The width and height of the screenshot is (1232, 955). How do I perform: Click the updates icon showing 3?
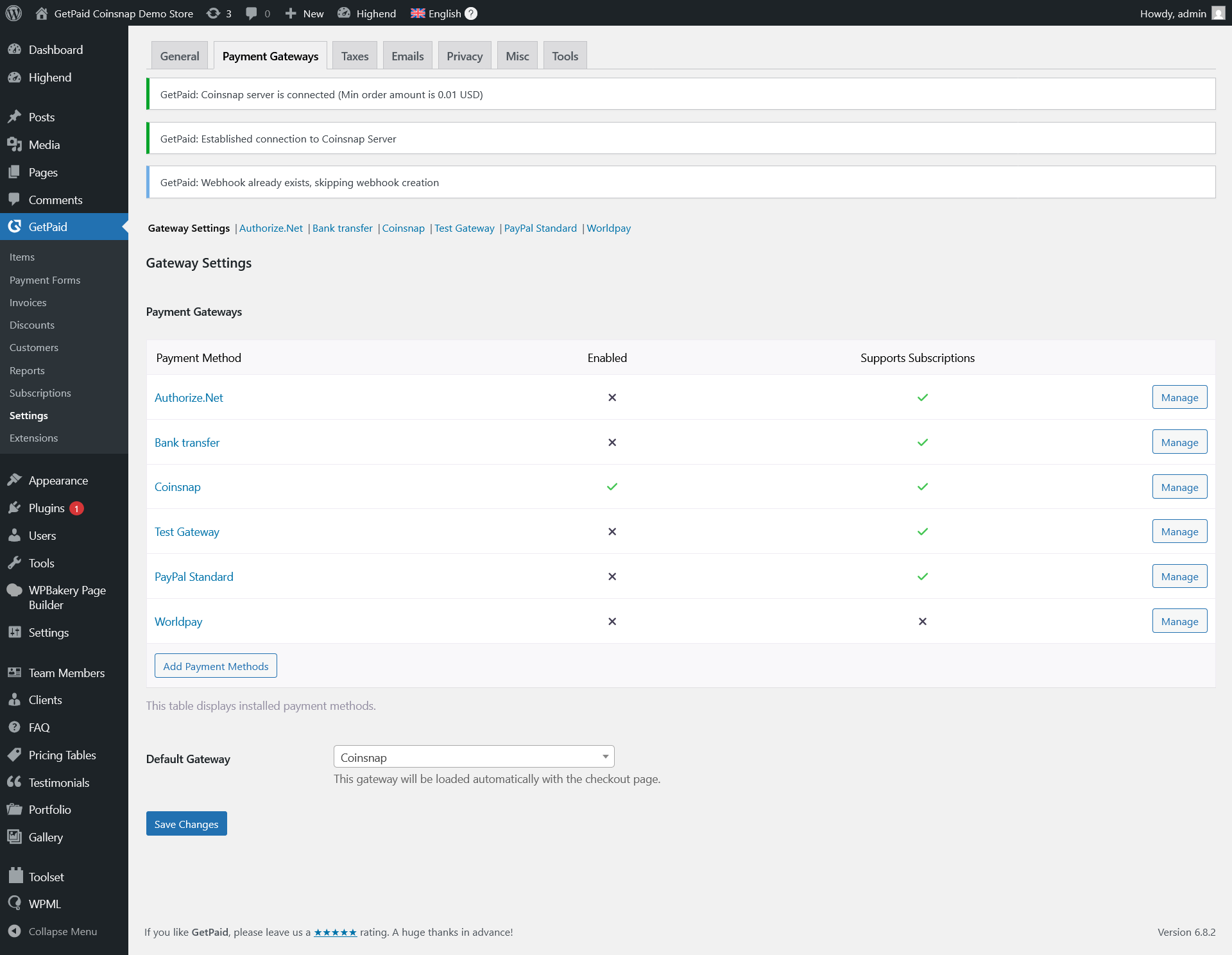point(213,13)
